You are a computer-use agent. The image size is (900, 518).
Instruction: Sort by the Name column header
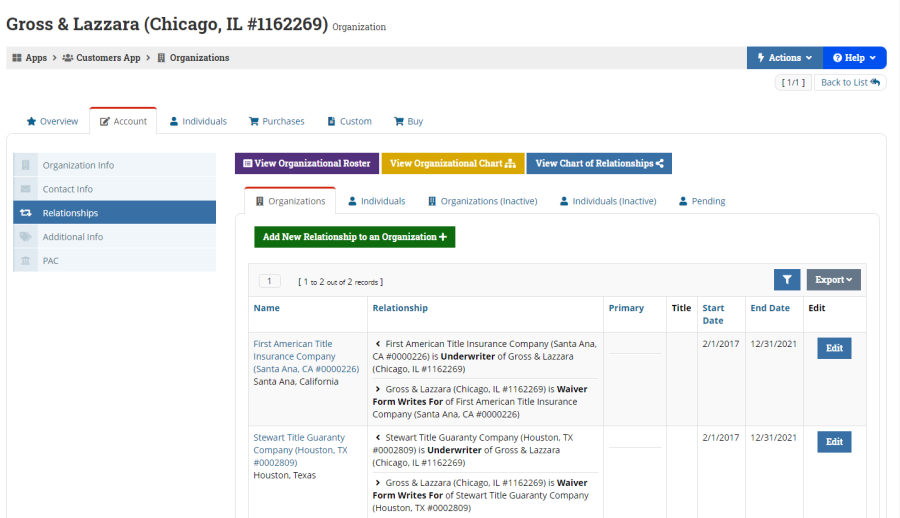[266, 308]
